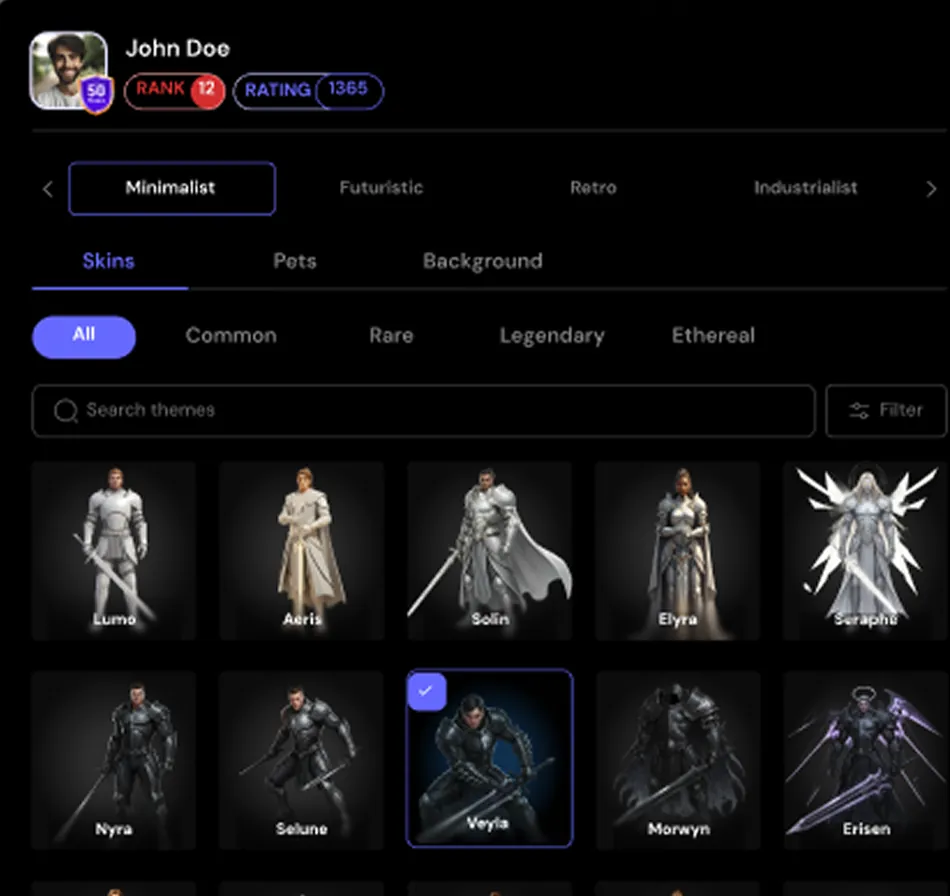
Task: Choose the Rare rarity filter
Action: (391, 336)
